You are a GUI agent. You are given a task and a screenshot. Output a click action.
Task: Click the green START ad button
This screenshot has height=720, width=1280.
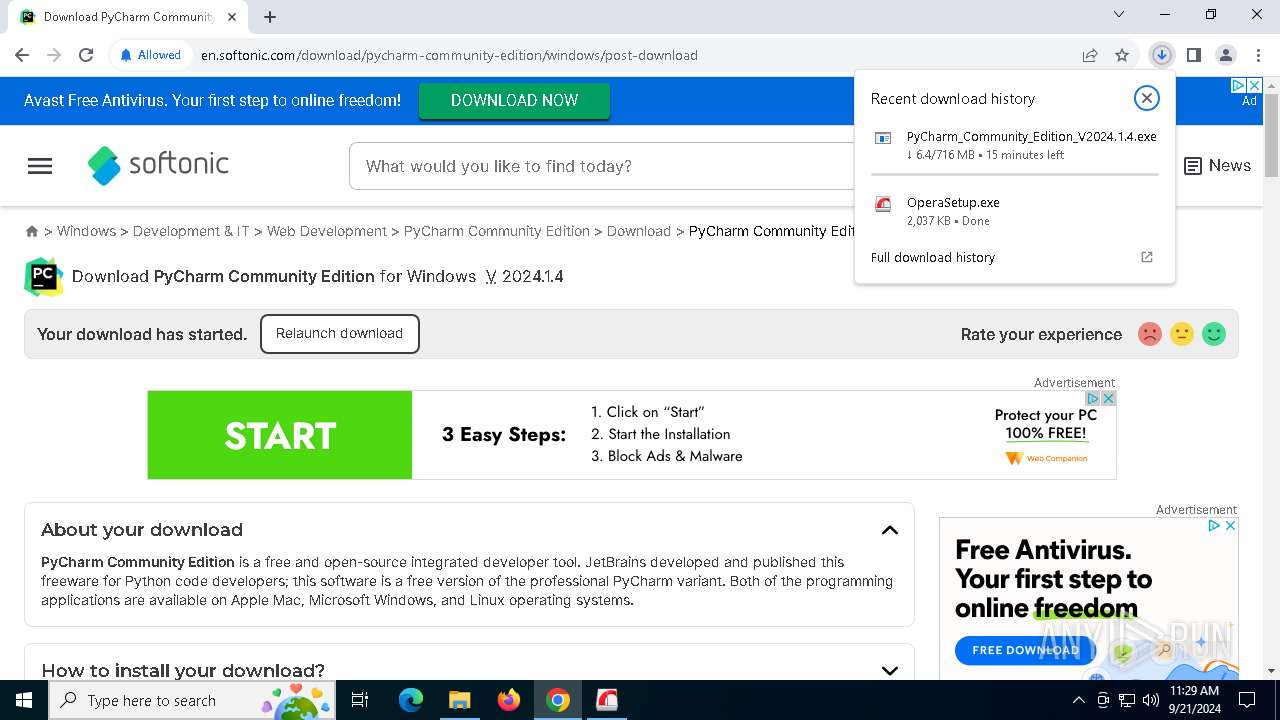point(280,435)
